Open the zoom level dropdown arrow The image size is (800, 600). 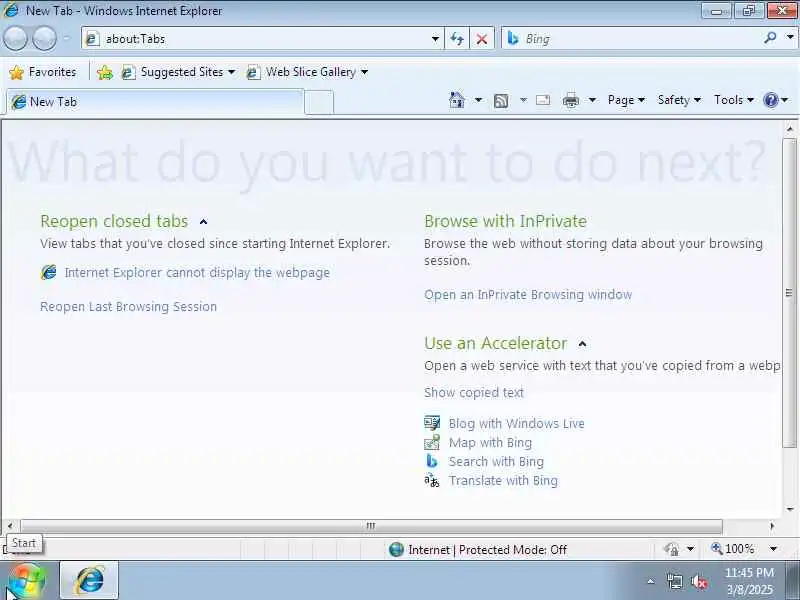(x=773, y=549)
